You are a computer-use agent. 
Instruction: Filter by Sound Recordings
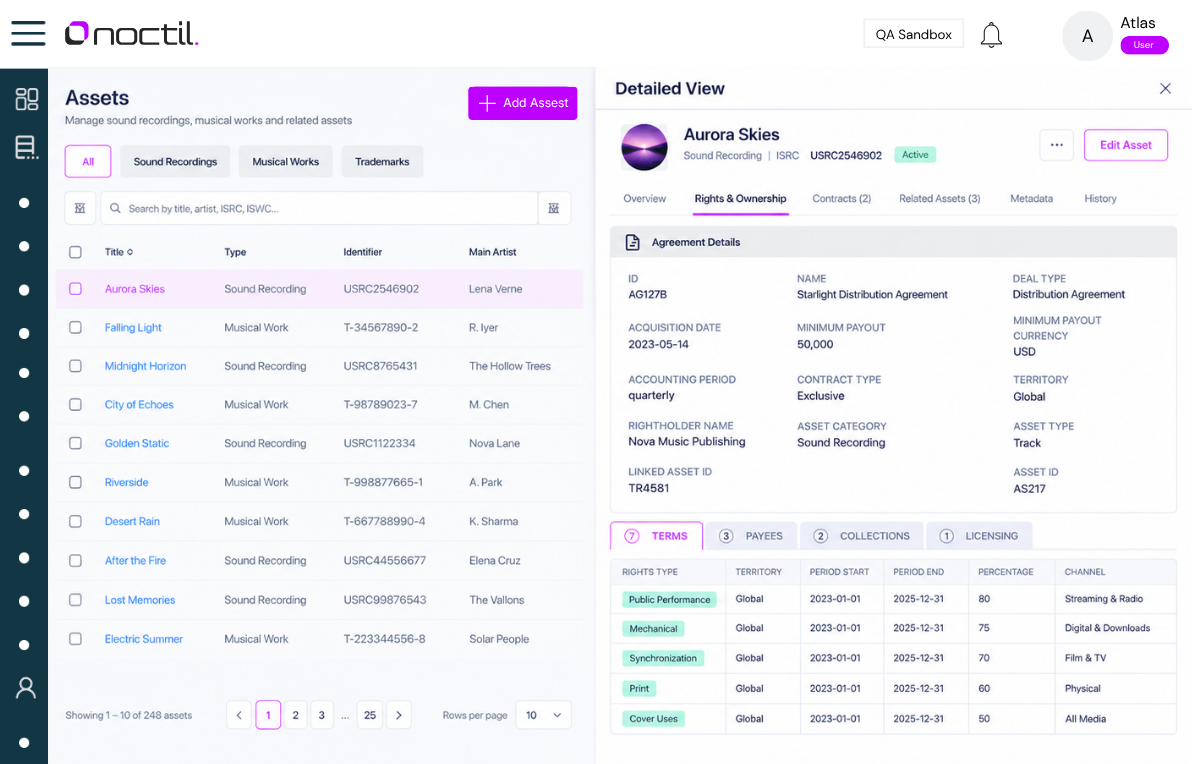point(176,161)
